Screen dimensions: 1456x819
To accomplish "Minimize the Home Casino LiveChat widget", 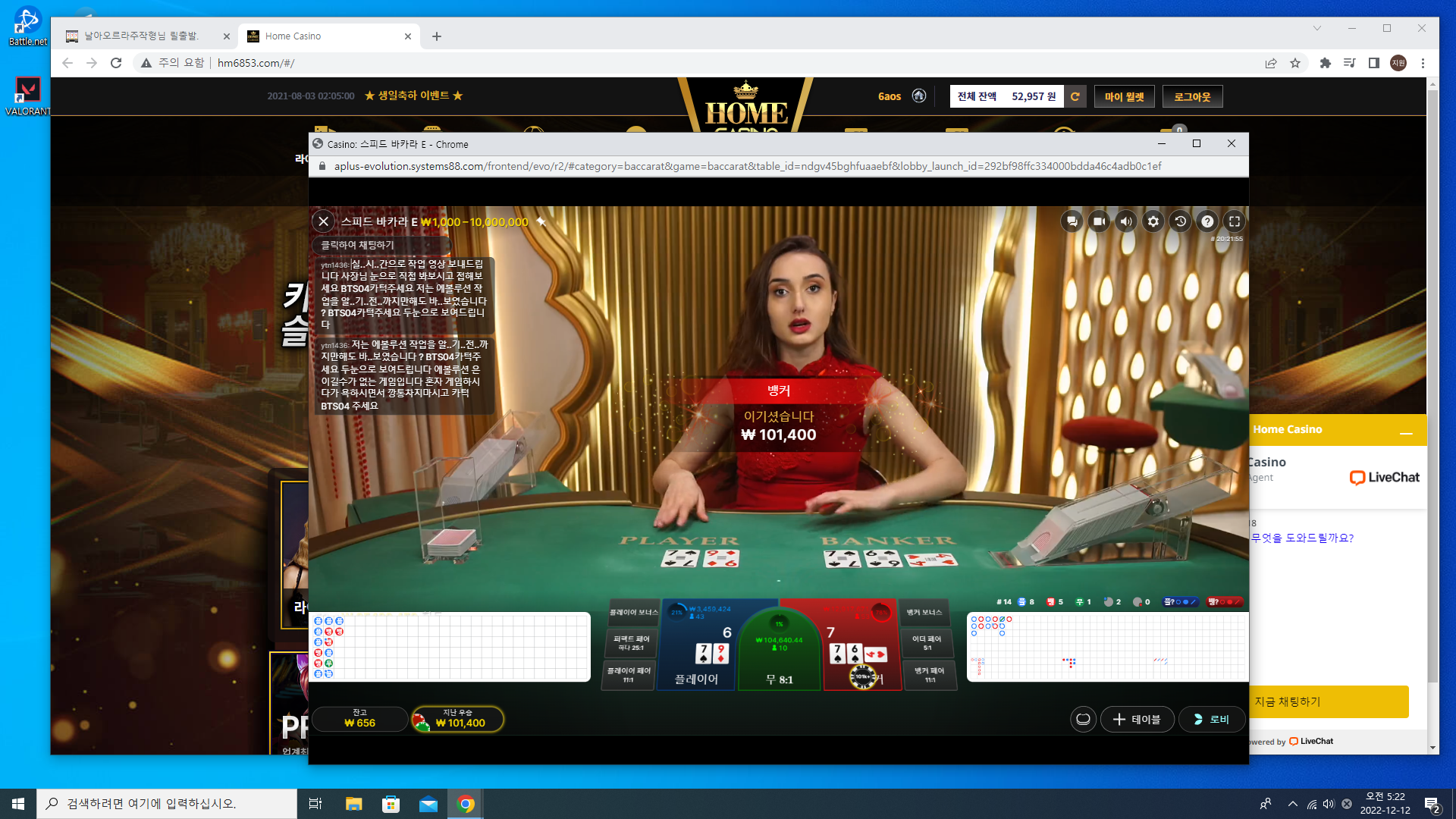I will click(x=1406, y=431).
